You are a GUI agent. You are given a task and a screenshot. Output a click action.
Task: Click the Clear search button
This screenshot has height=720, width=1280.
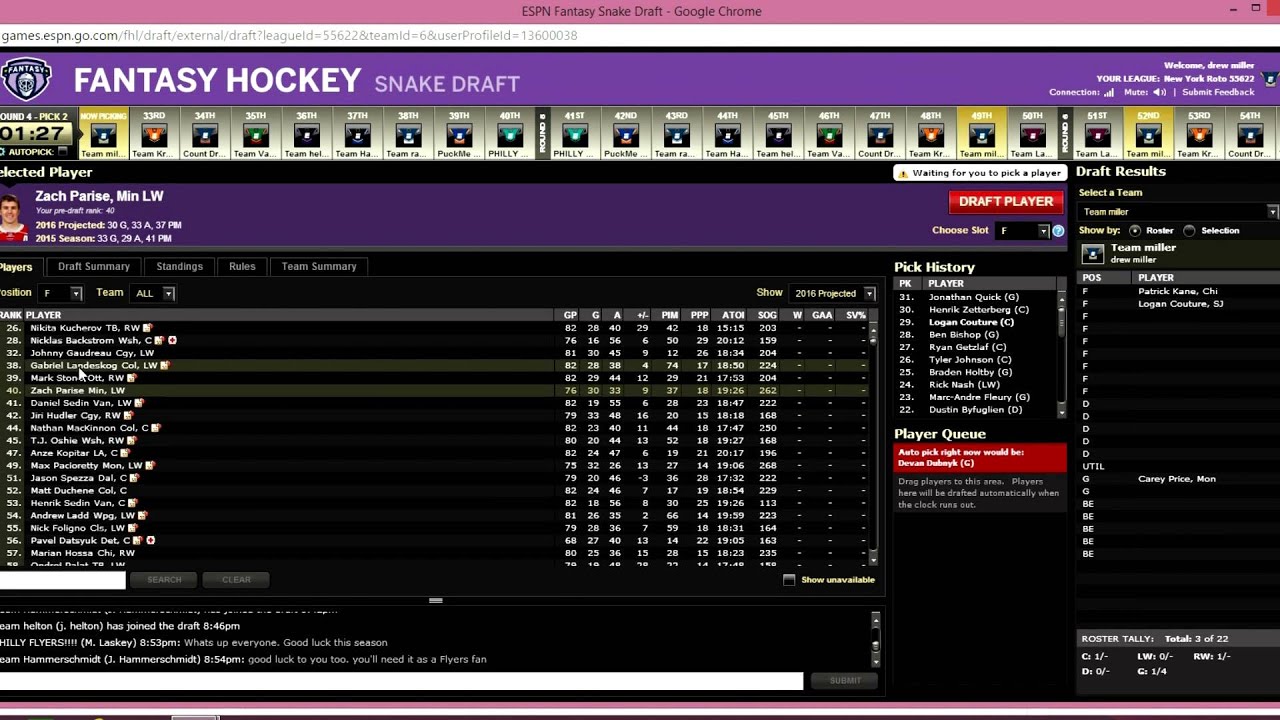[236, 580]
